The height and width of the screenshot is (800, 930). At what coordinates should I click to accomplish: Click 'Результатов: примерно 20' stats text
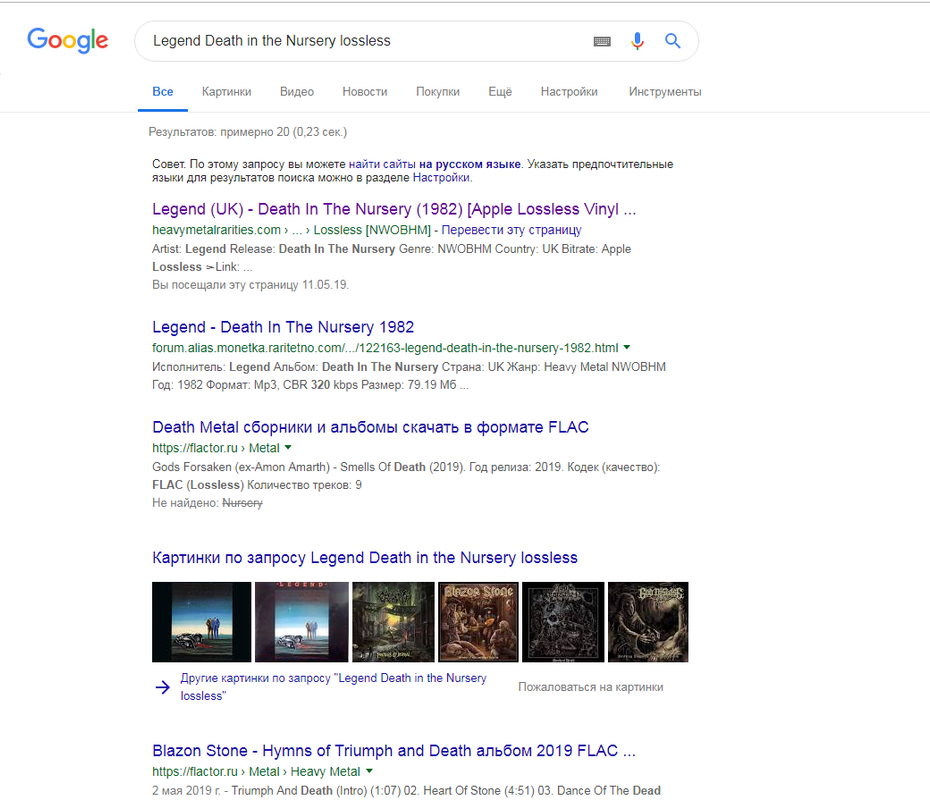point(247,132)
